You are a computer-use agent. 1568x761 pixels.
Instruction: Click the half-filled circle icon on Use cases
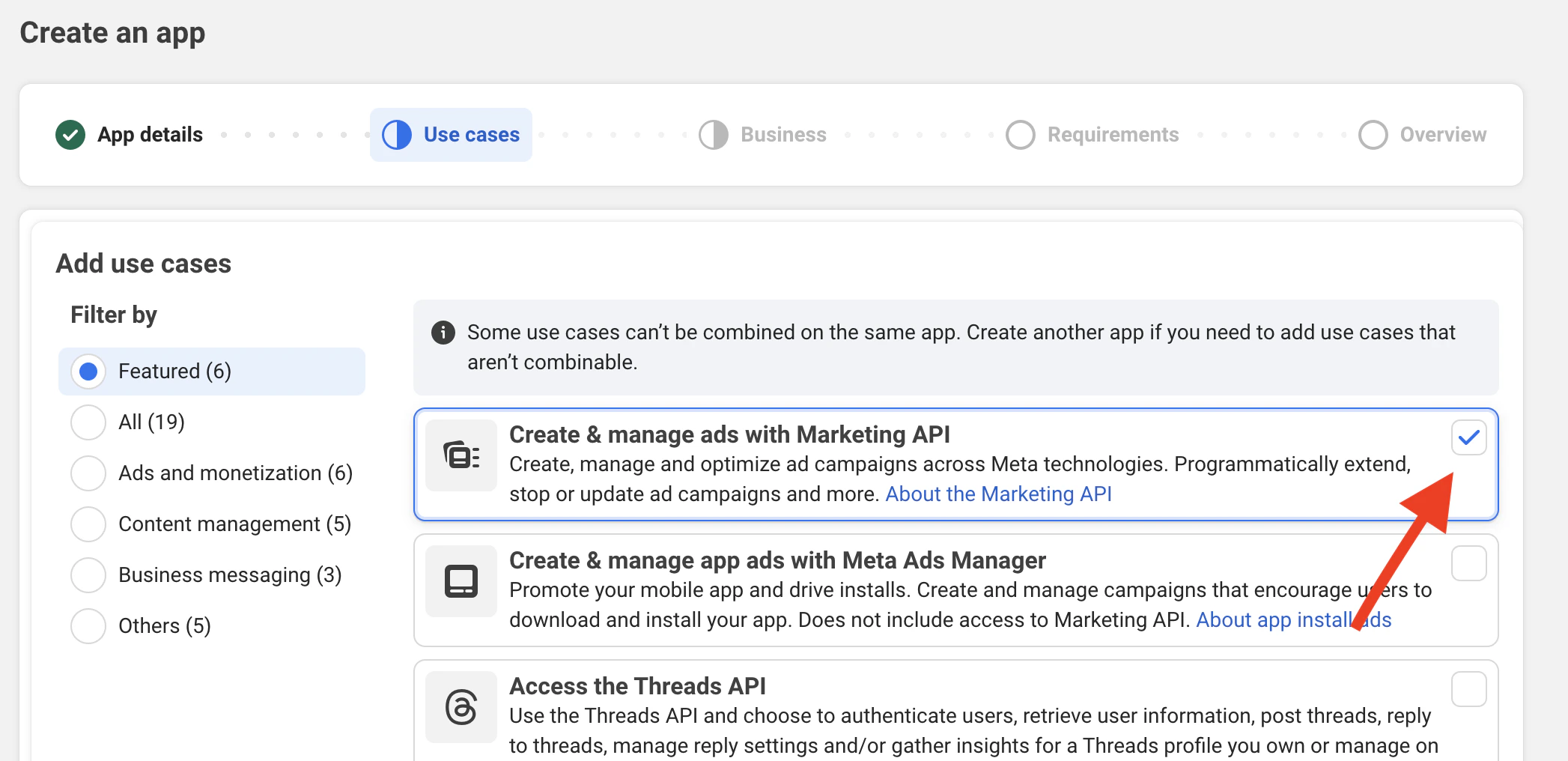(x=396, y=135)
